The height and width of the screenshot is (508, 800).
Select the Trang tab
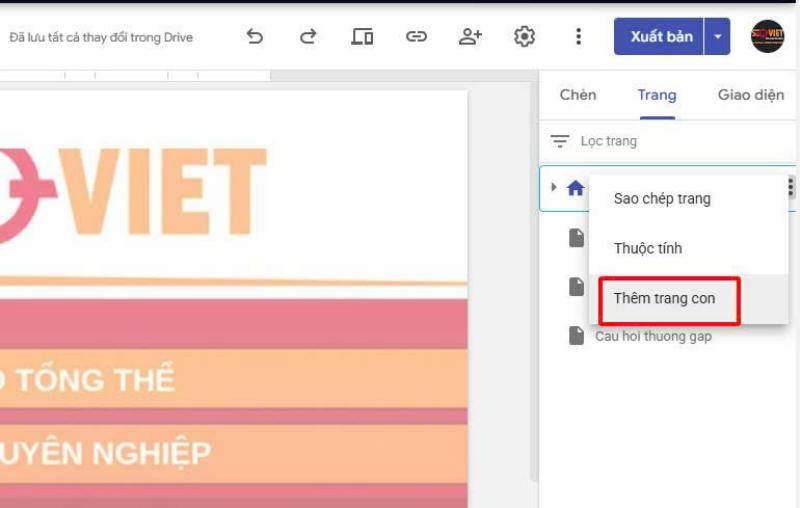(x=657, y=95)
